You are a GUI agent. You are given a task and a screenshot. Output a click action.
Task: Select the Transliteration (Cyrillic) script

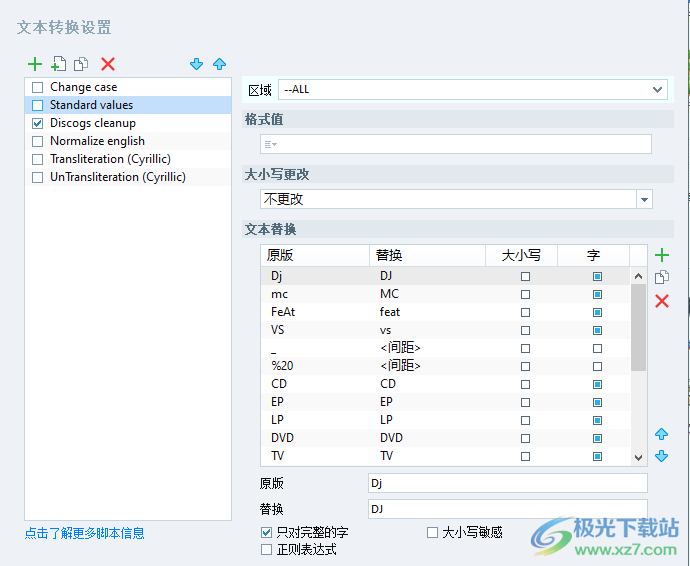point(128,159)
